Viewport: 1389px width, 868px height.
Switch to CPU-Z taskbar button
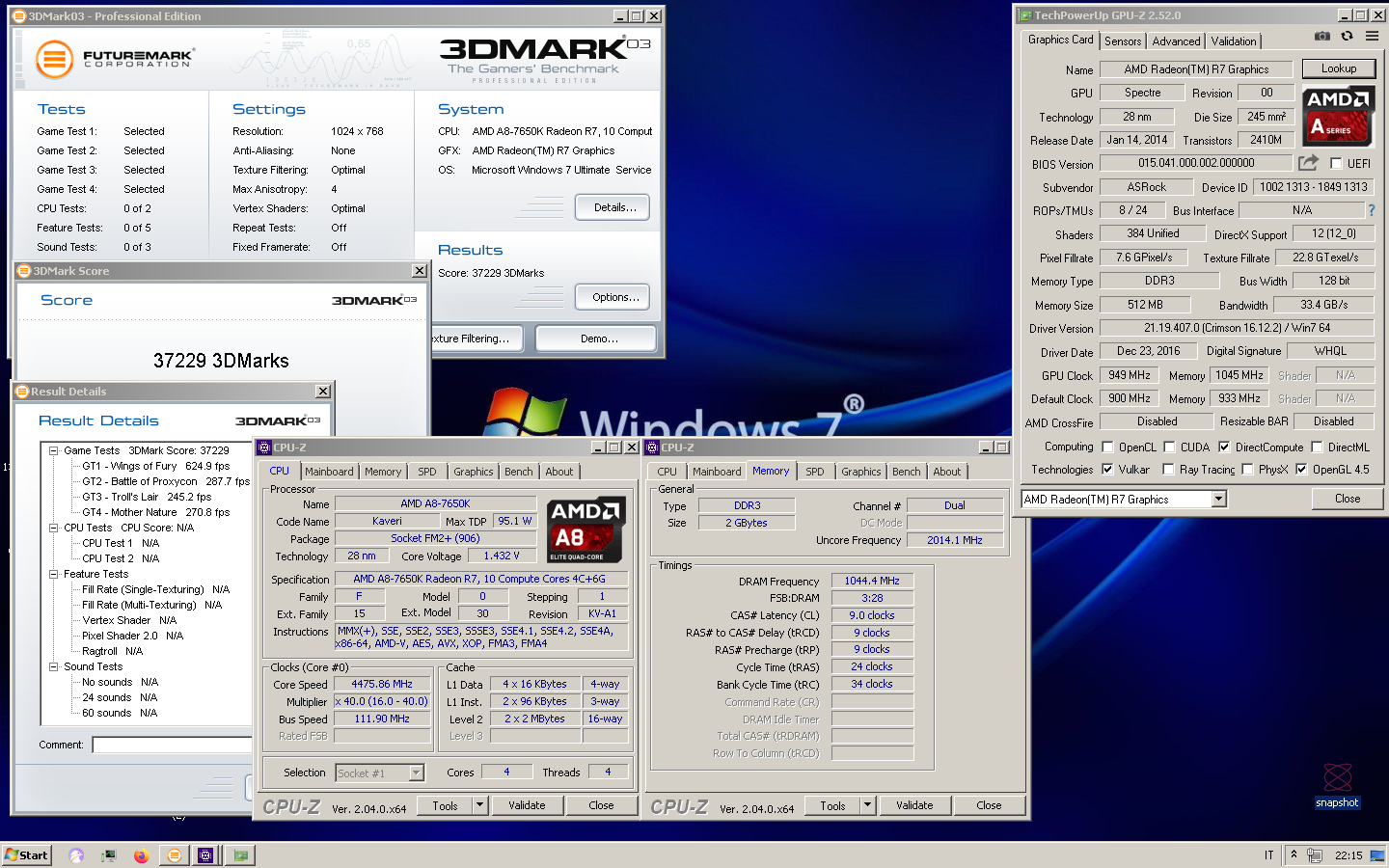(205, 855)
